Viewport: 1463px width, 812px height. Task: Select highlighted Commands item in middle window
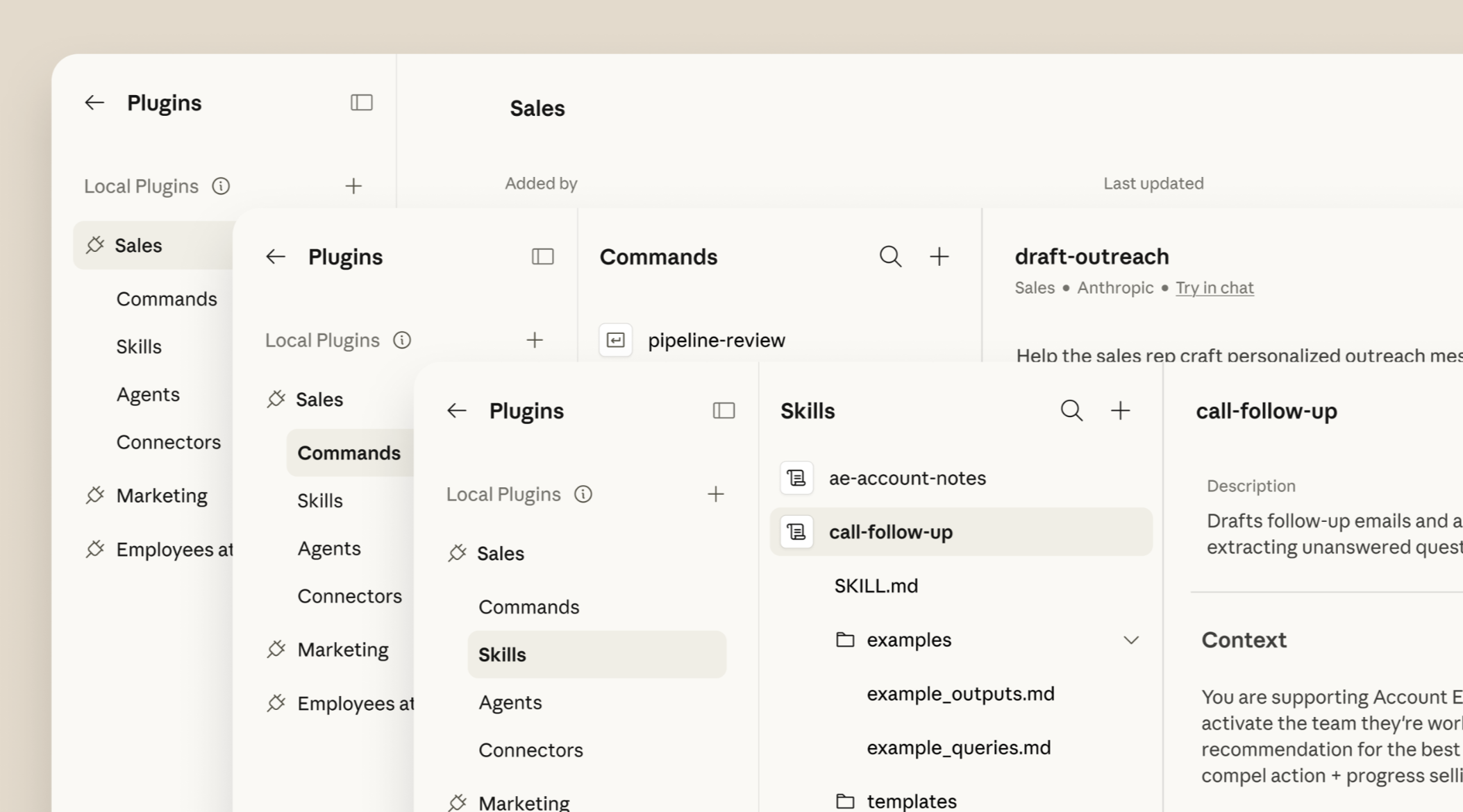click(x=349, y=452)
